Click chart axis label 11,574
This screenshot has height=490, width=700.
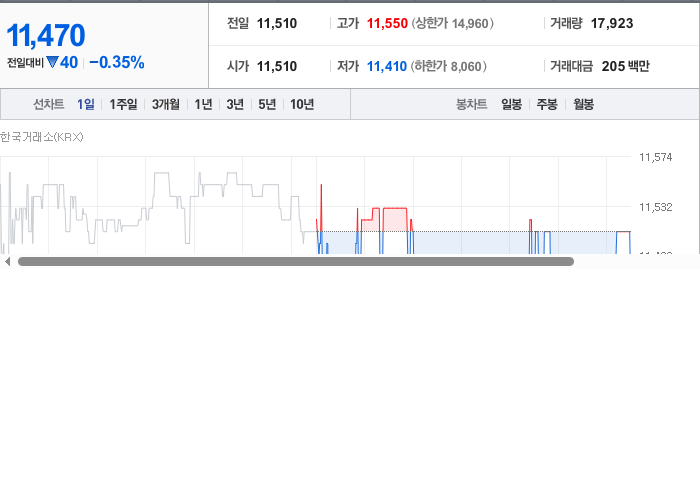(x=656, y=157)
